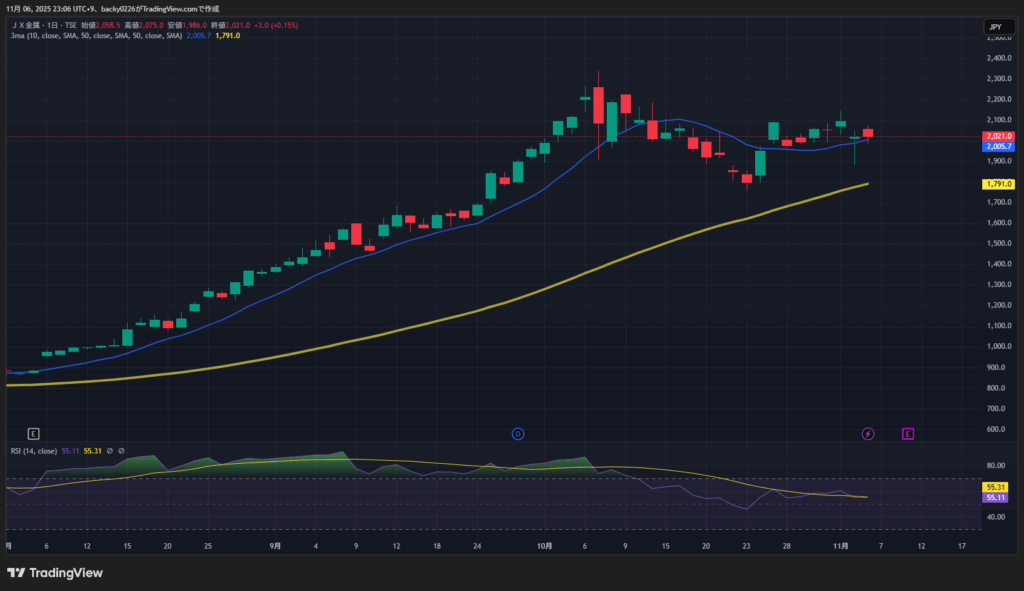Open the JPY currency selector
Screen dimensions: 1024x591
[996, 26]
